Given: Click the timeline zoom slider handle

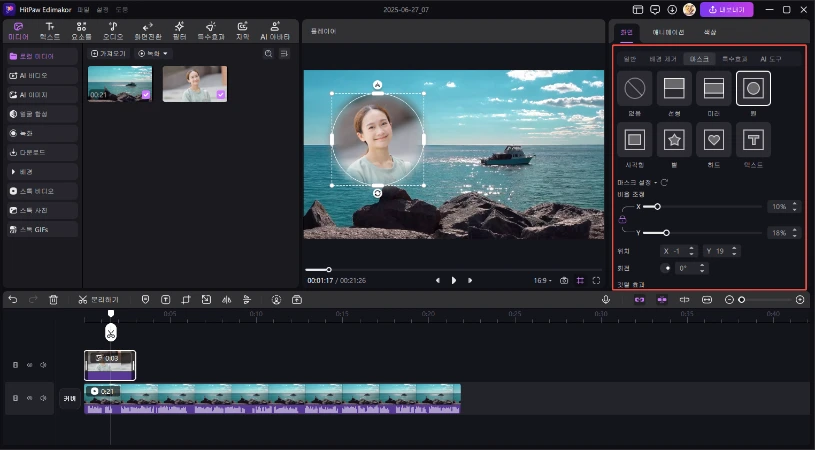Looking at the screenshot, I should (742, 300).
